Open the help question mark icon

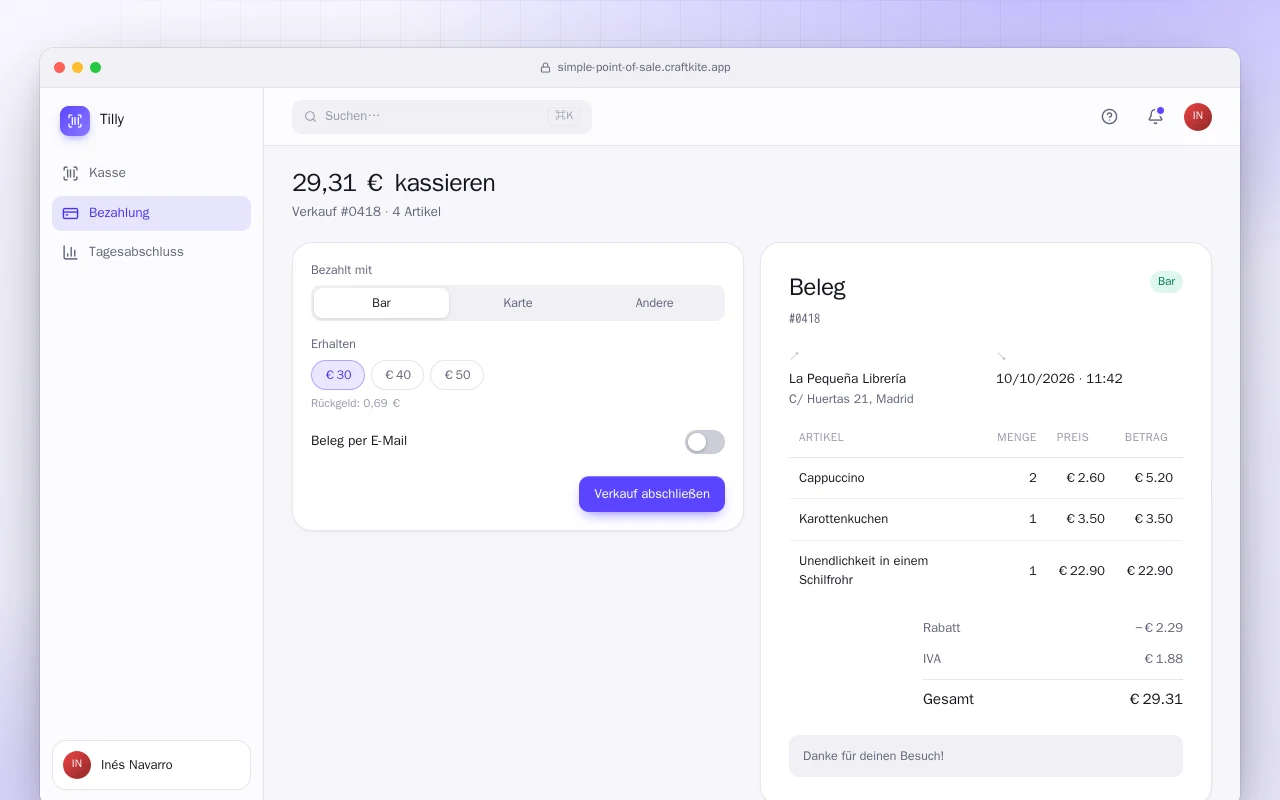1109,116
